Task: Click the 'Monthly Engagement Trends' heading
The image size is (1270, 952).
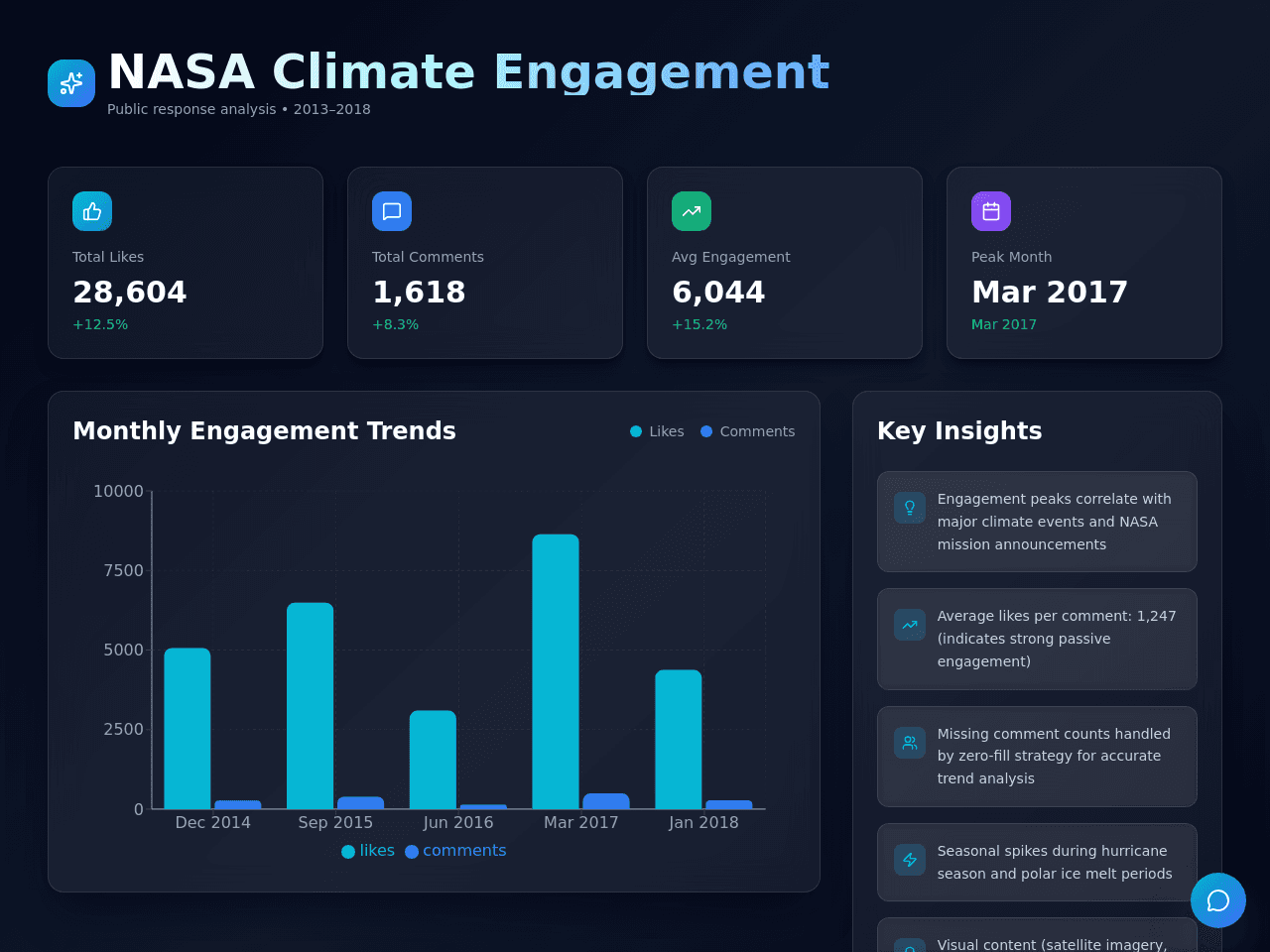Action: (264, 431)
